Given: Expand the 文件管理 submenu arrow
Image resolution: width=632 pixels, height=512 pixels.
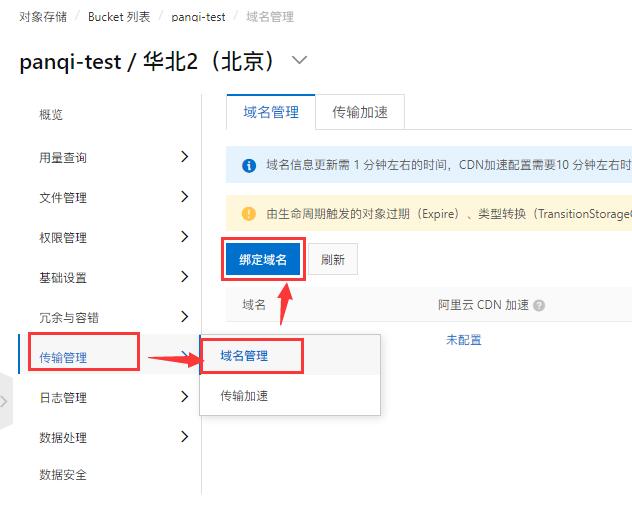Looking at the screenshot, I should (x=185, y=196).
